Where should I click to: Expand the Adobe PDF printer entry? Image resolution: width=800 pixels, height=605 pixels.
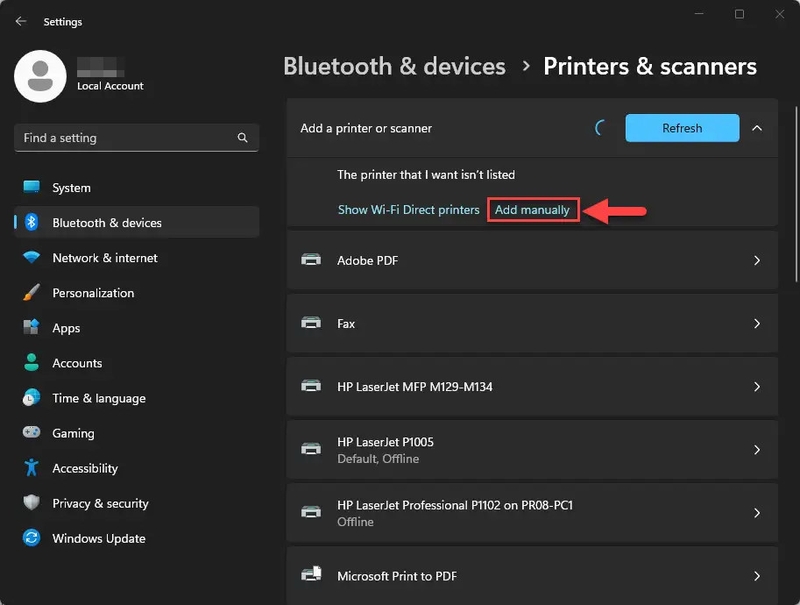coord(757,261)
